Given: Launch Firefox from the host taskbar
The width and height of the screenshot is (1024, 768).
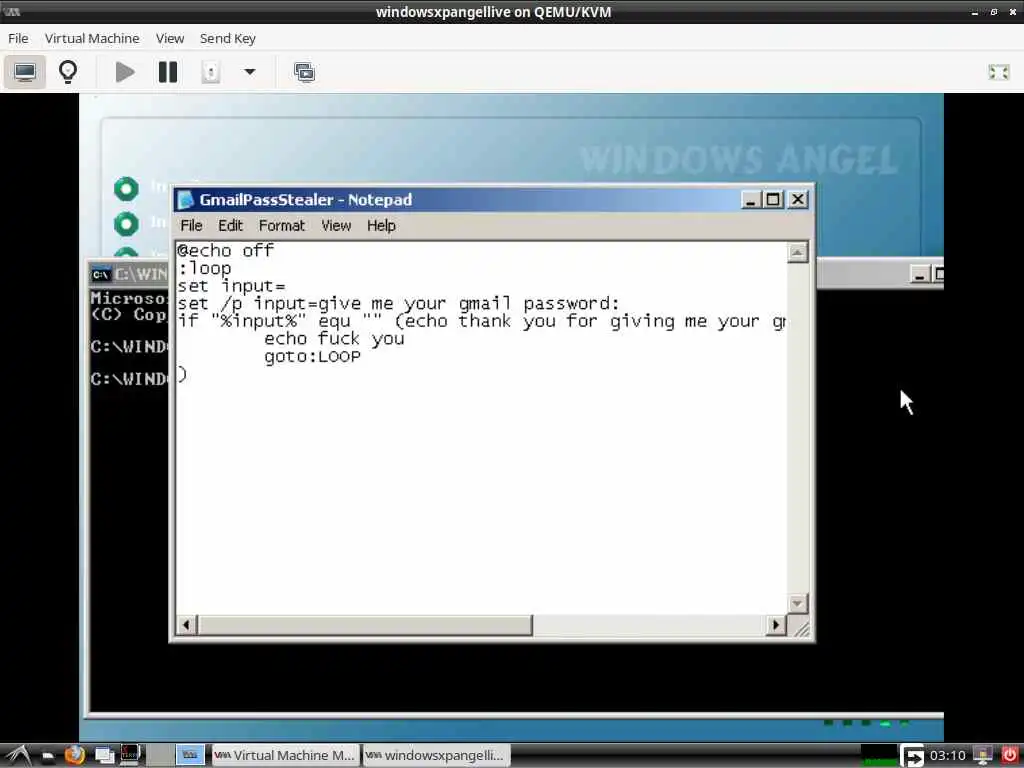Looking at the screenshot, I should point(75,756).
